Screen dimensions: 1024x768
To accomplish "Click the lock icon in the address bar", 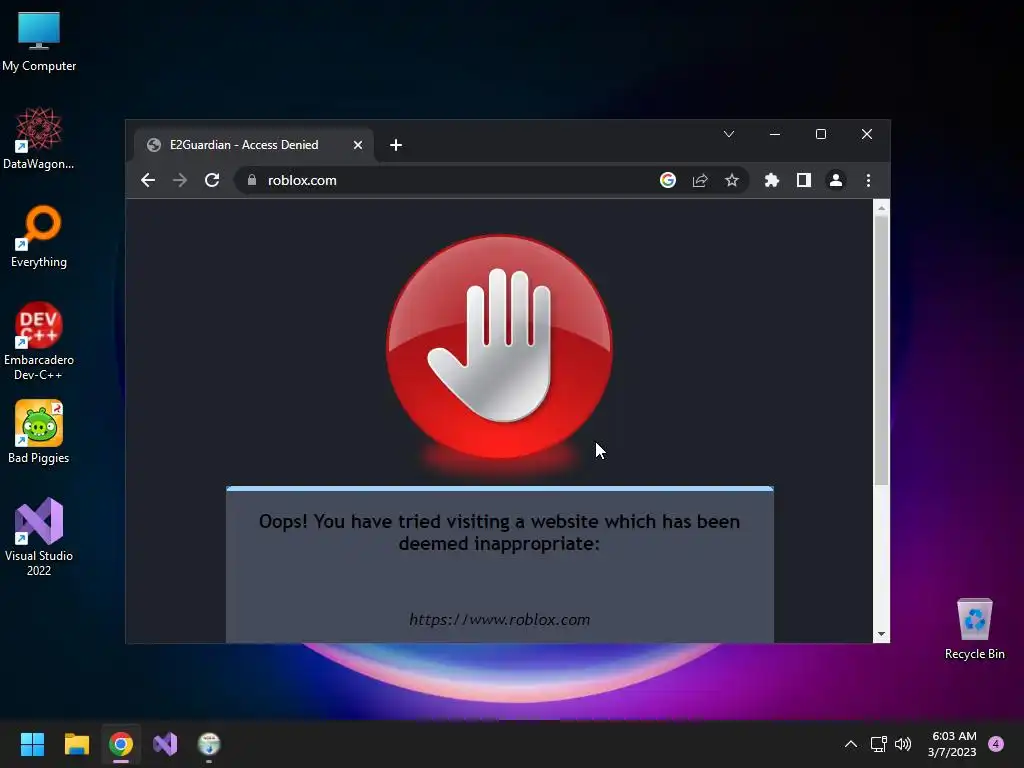I will [252, 180].
